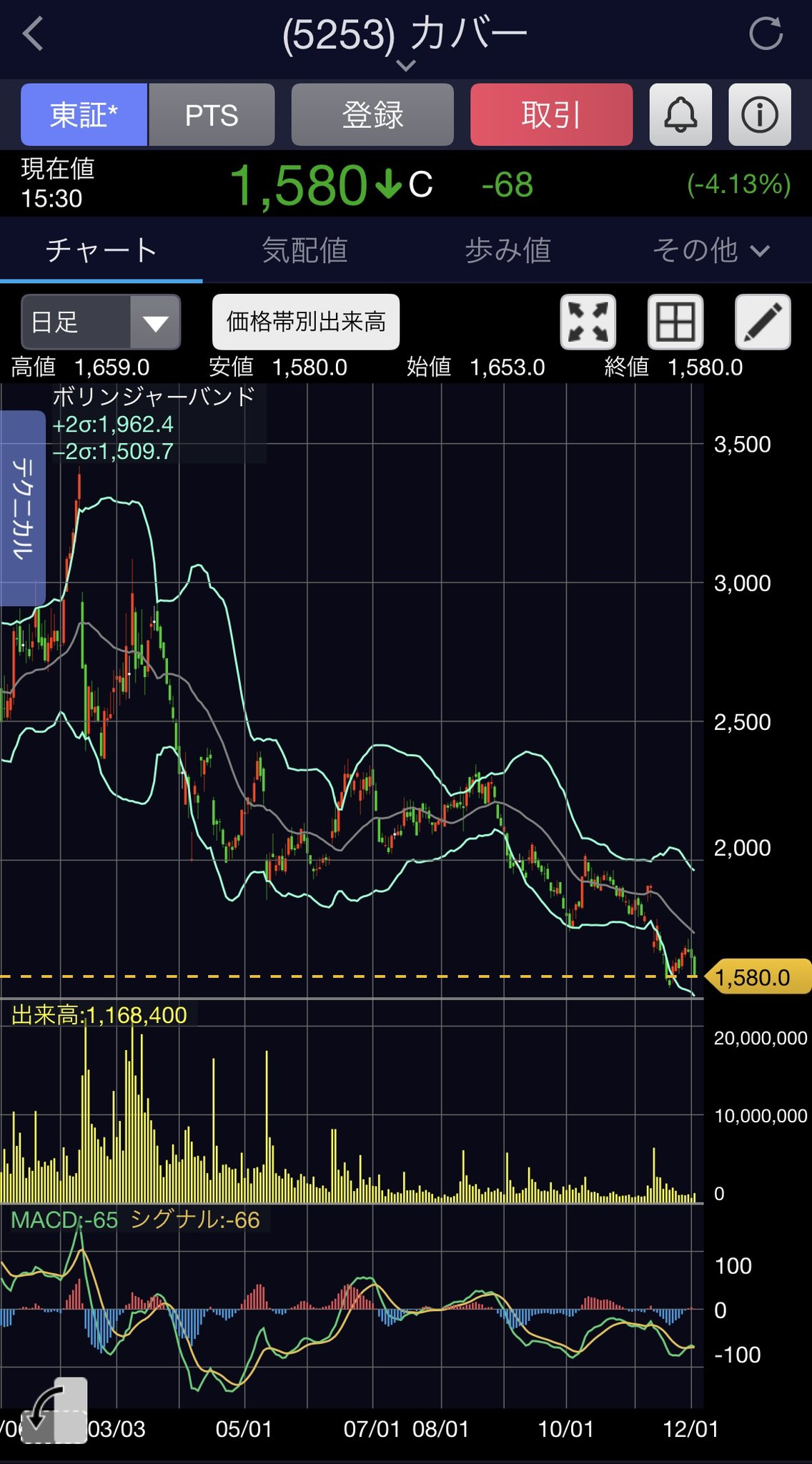Tap the 3,500 price axis label
The width and height of the screenshot is (812, 1464).
point(743,445)
